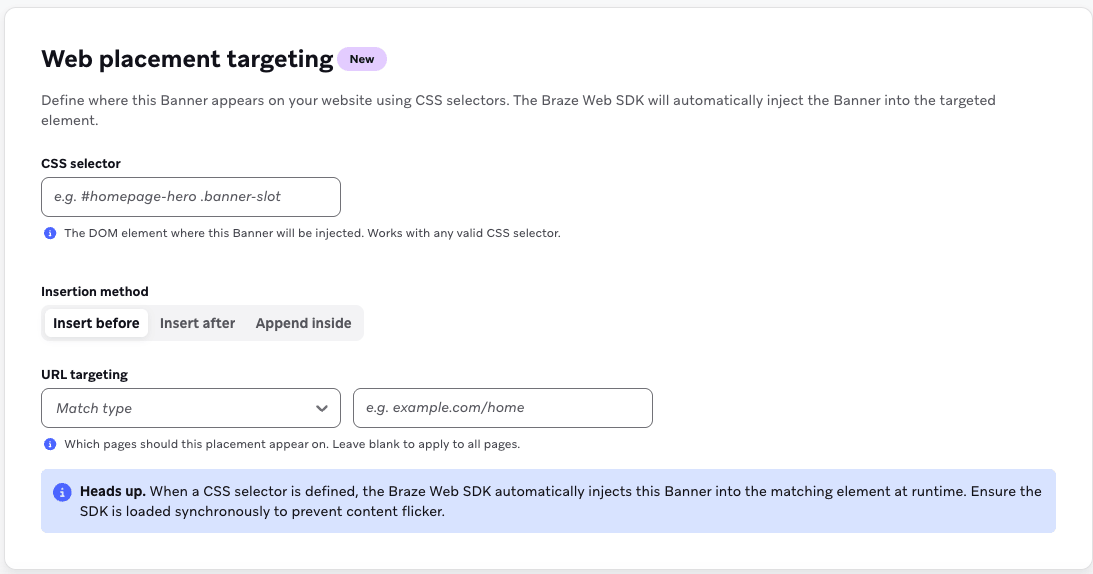Click the info icon beside the DOM element hint
Screen dimensions: 1093x574
click(50, 233)
